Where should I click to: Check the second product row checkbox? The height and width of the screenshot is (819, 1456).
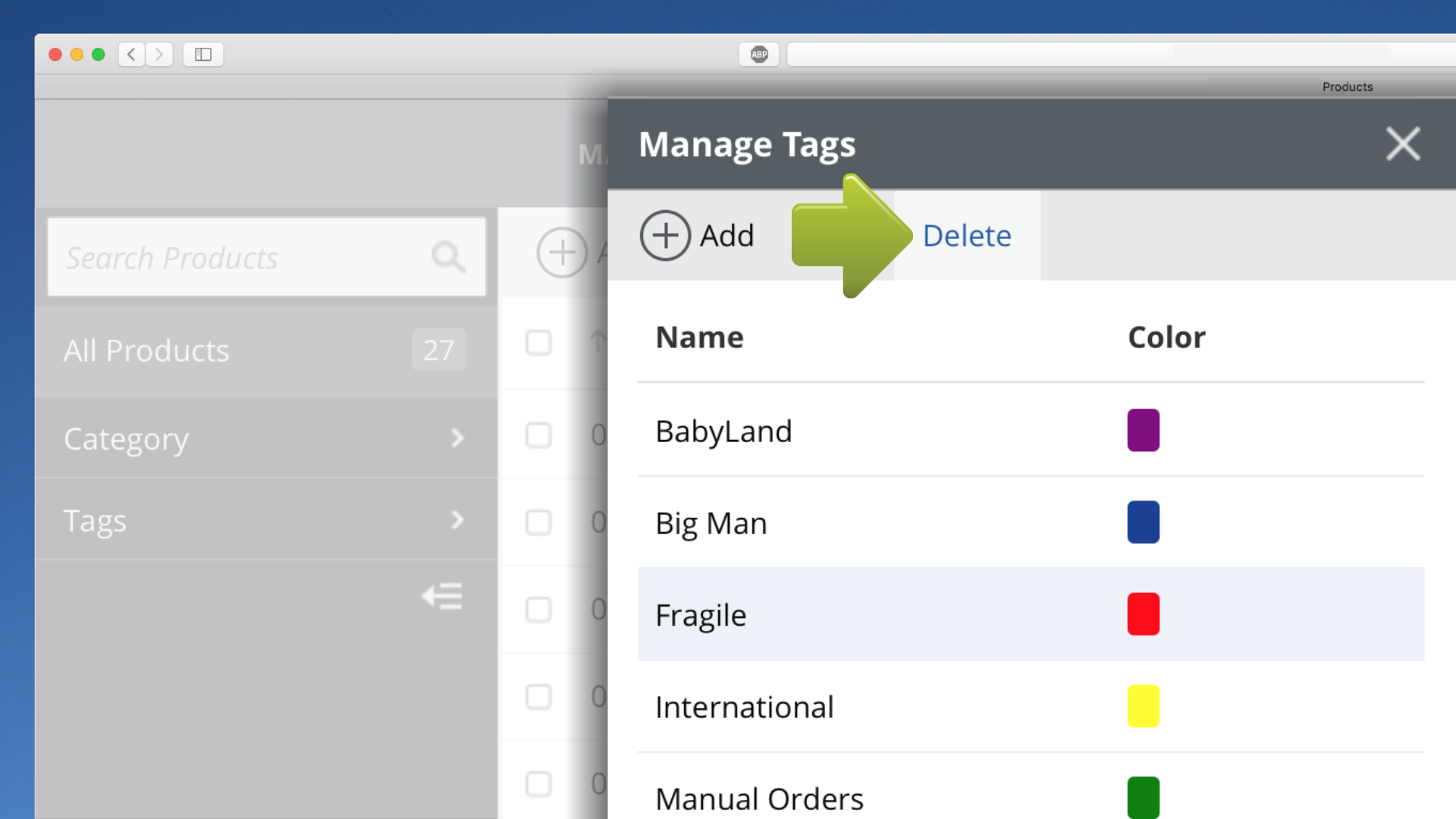click(538, 522)
